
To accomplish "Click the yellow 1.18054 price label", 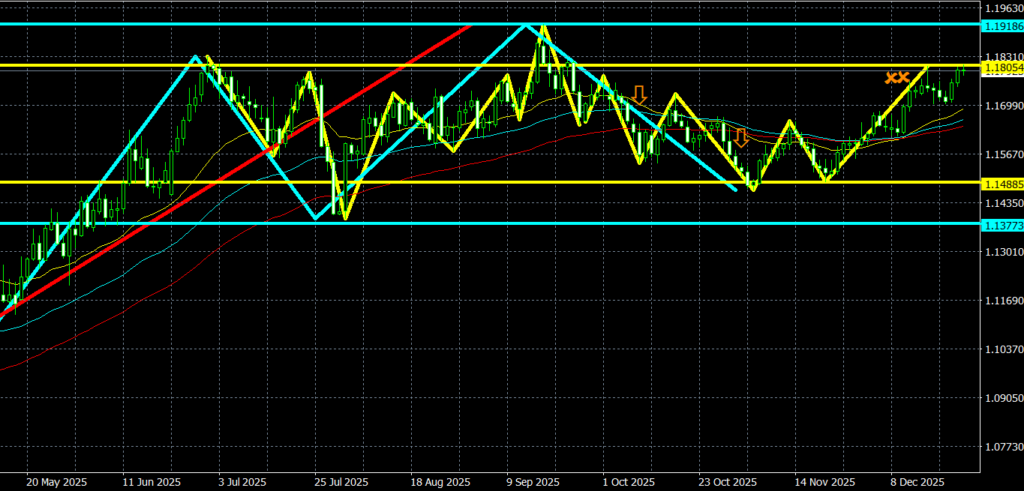I will tap(1000, 67).
